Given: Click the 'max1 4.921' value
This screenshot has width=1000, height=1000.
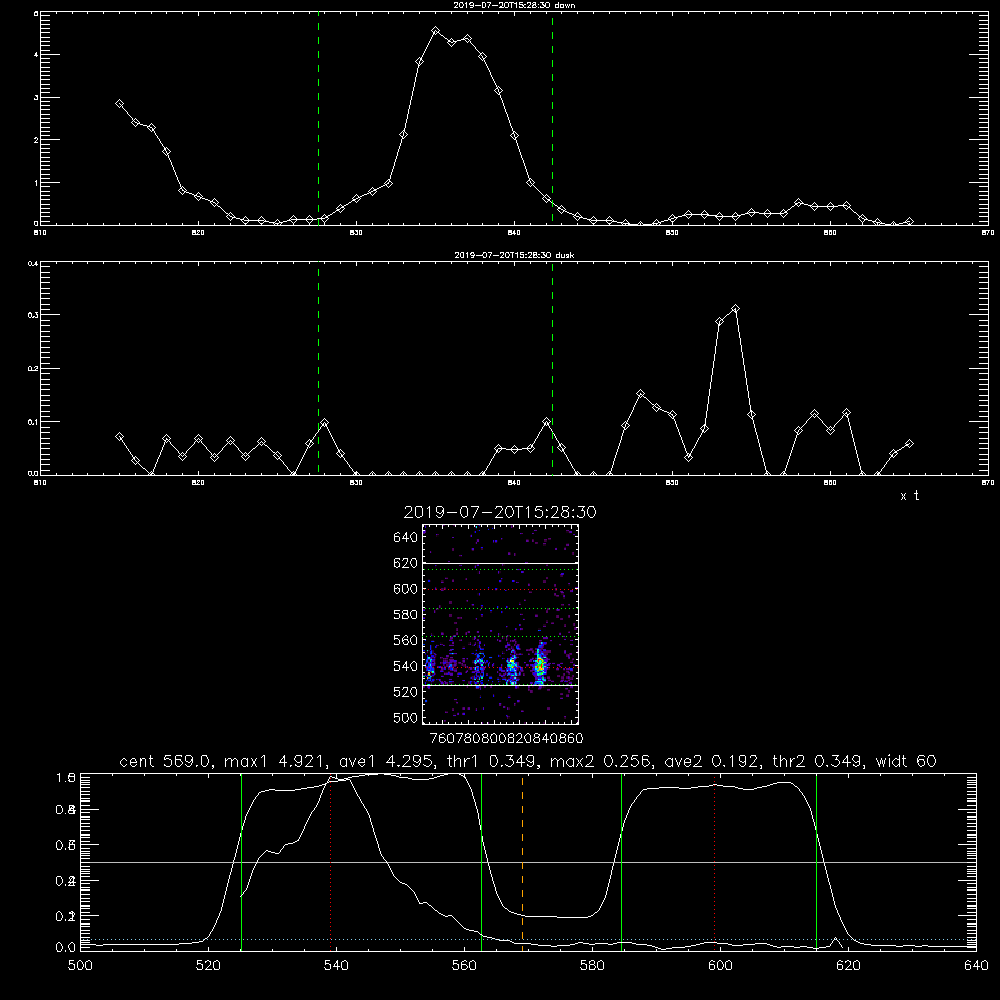Looking at the screenshot, I should 274,761.
